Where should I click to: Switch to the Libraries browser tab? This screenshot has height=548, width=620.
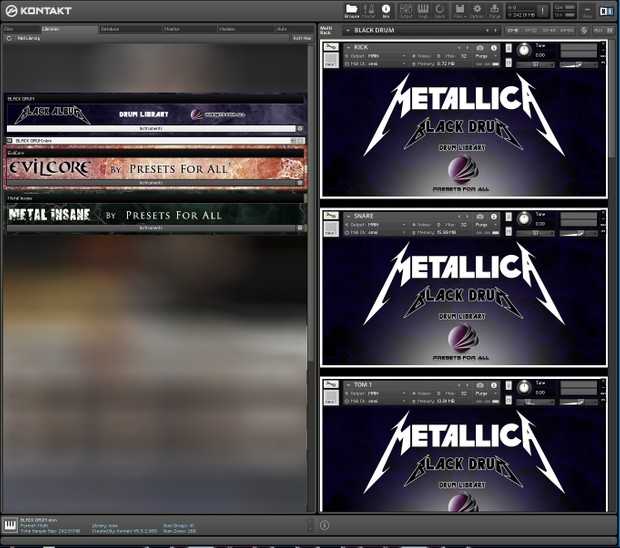70,29
